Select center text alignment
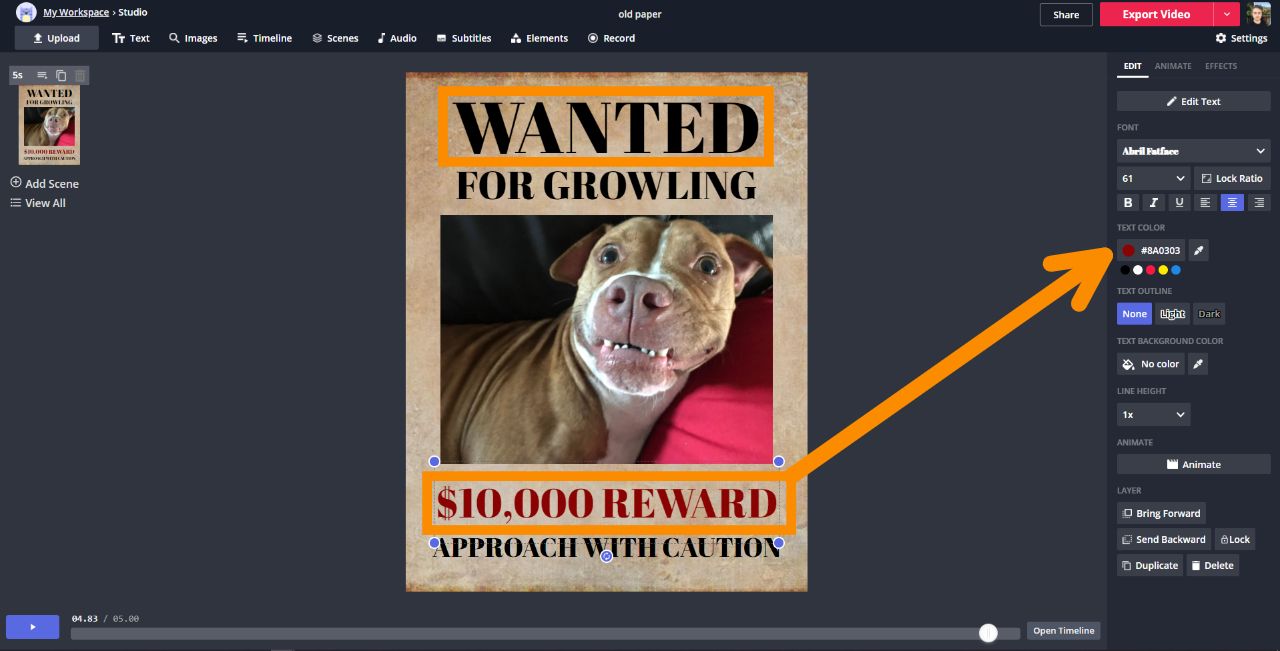The width and height of the screenshot is (1280, 651). [1232, 202]
